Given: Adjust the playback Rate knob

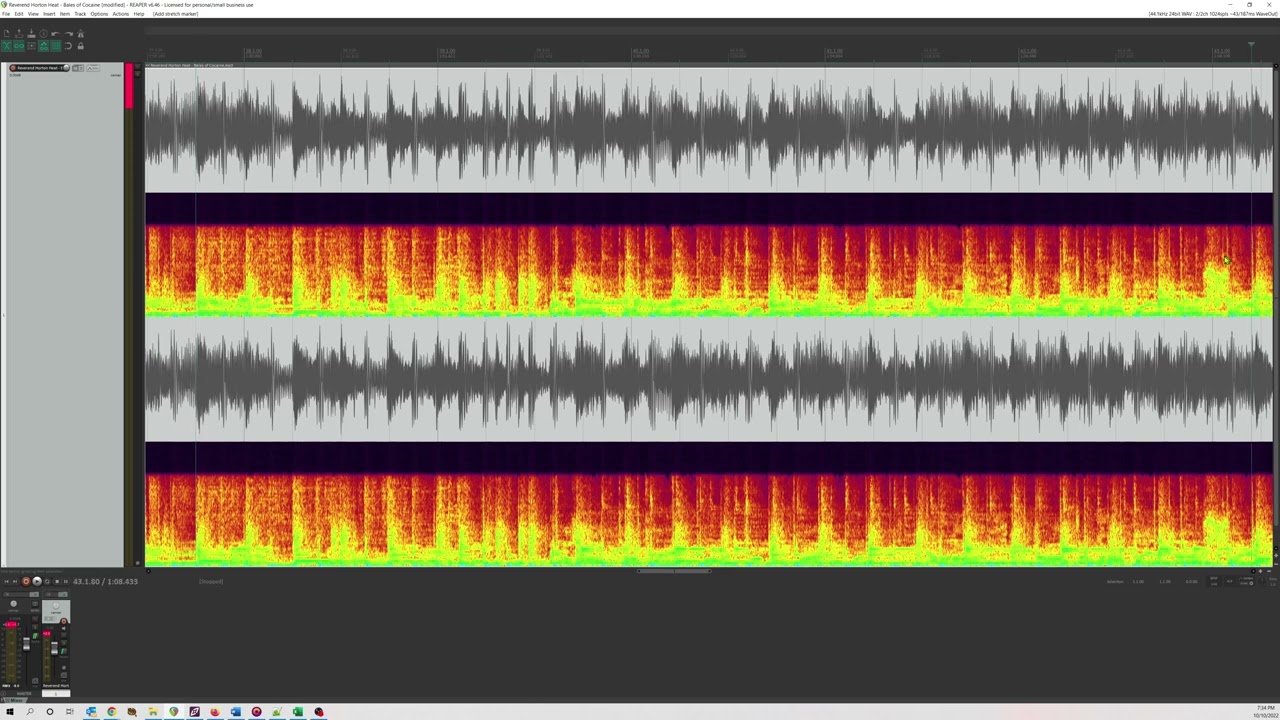Looking at the screenshot, I should tap(1262, 580).
